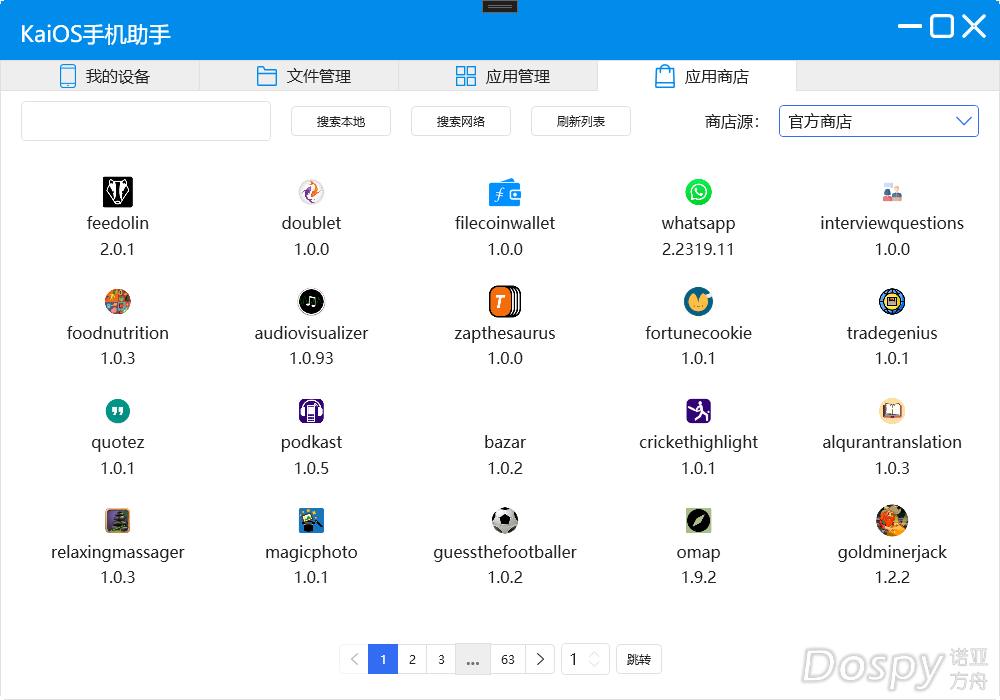Click the crickethighlight app name

(698, 442)
